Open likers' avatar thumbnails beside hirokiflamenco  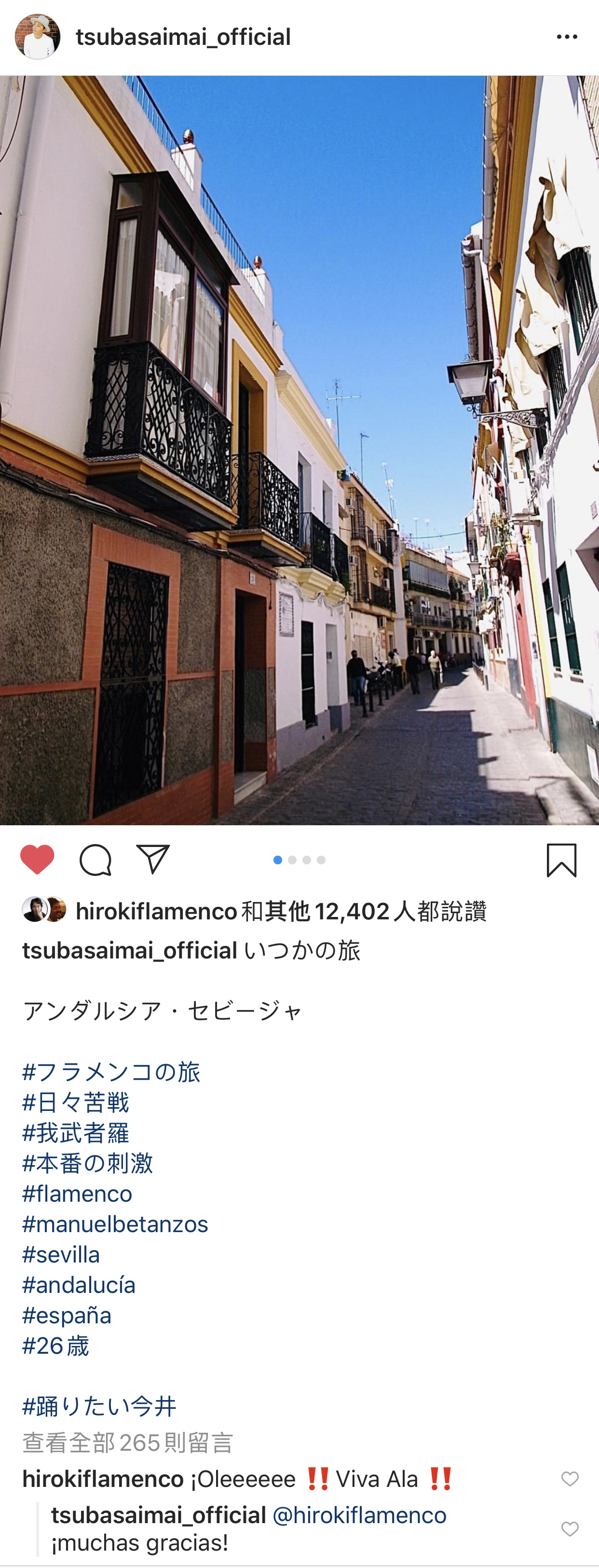44,909
